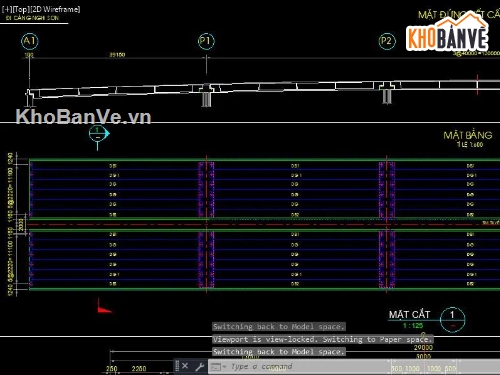Open the [2D Wireframe] visual style menu

[x=54, y=9]
